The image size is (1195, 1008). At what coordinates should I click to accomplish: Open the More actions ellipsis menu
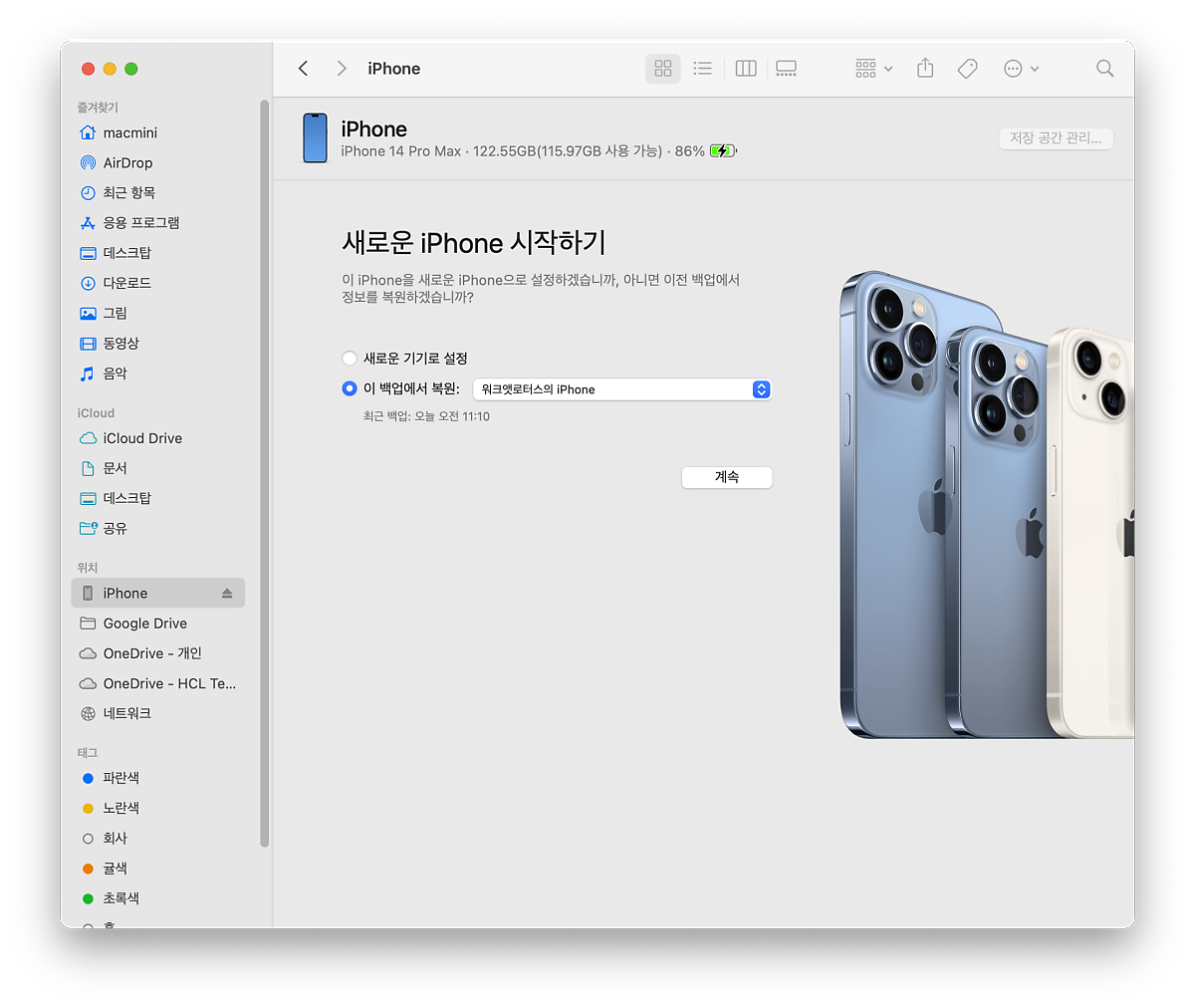1022,68
